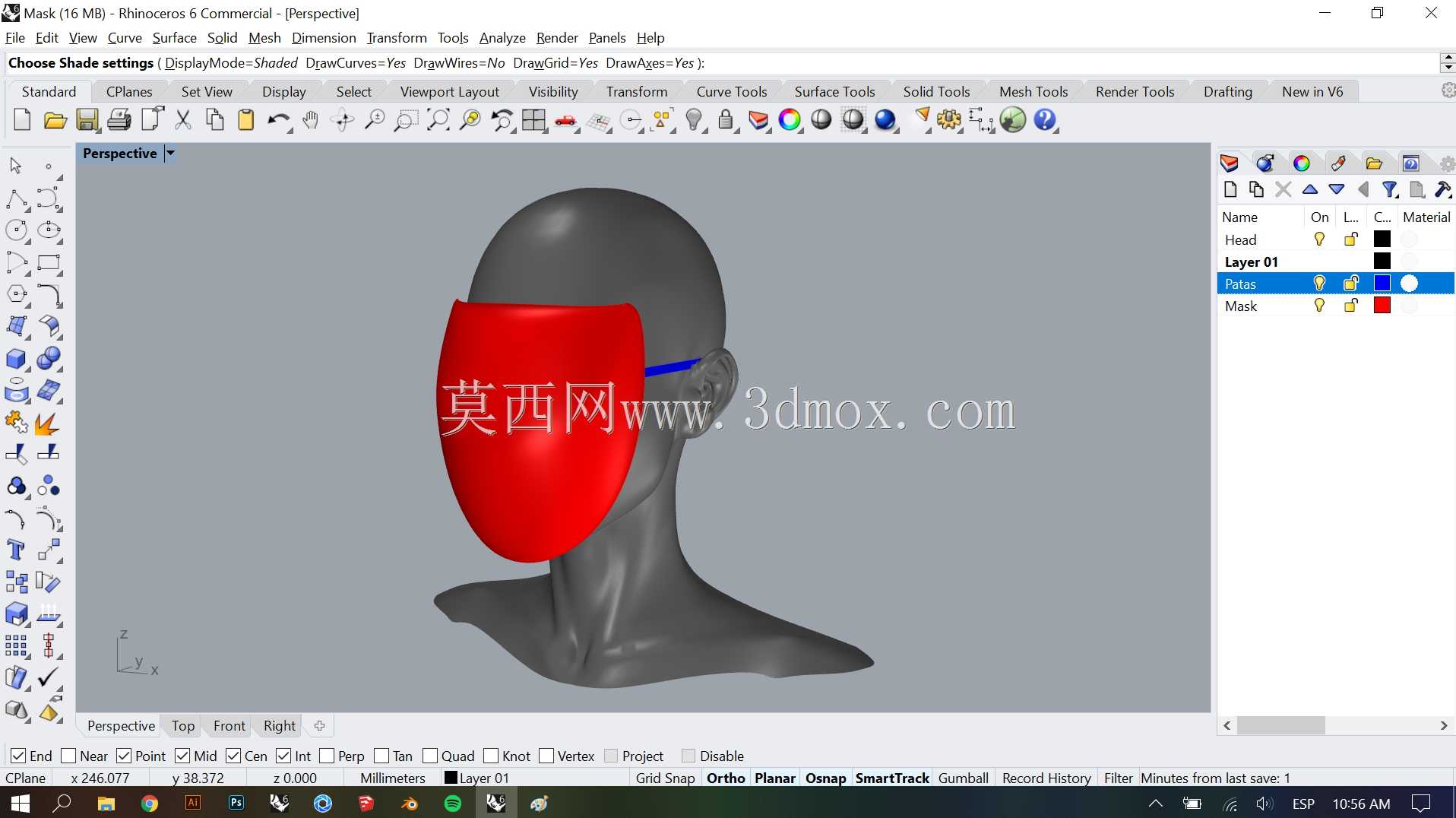Select the Circle tool in left sidebar

[x=16, y=230]
